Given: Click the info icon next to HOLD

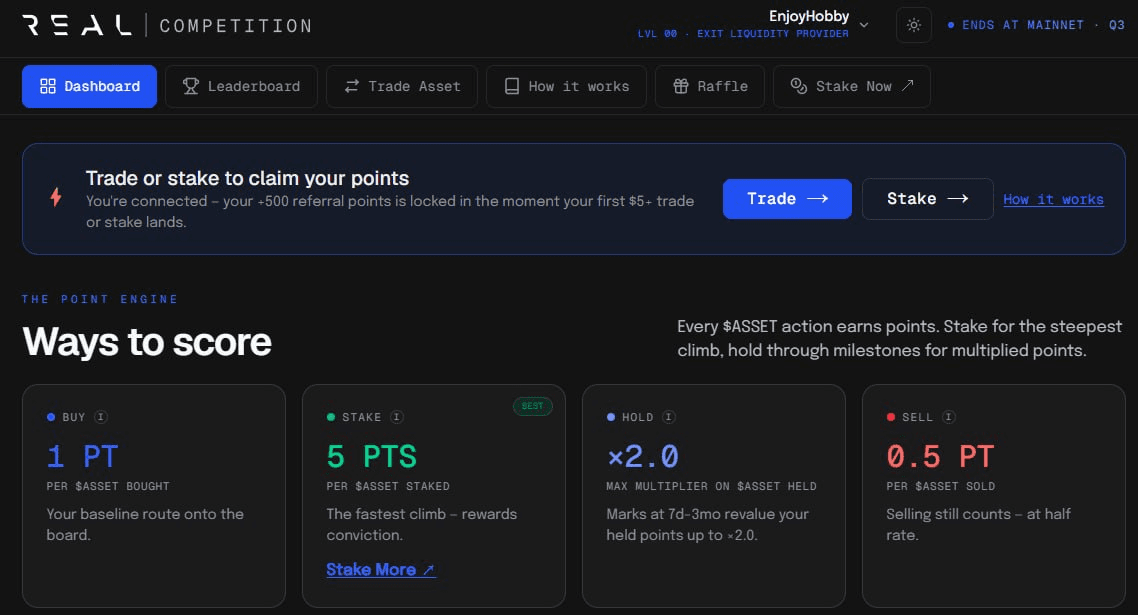Looking at the screenshot, I should 668,417.
